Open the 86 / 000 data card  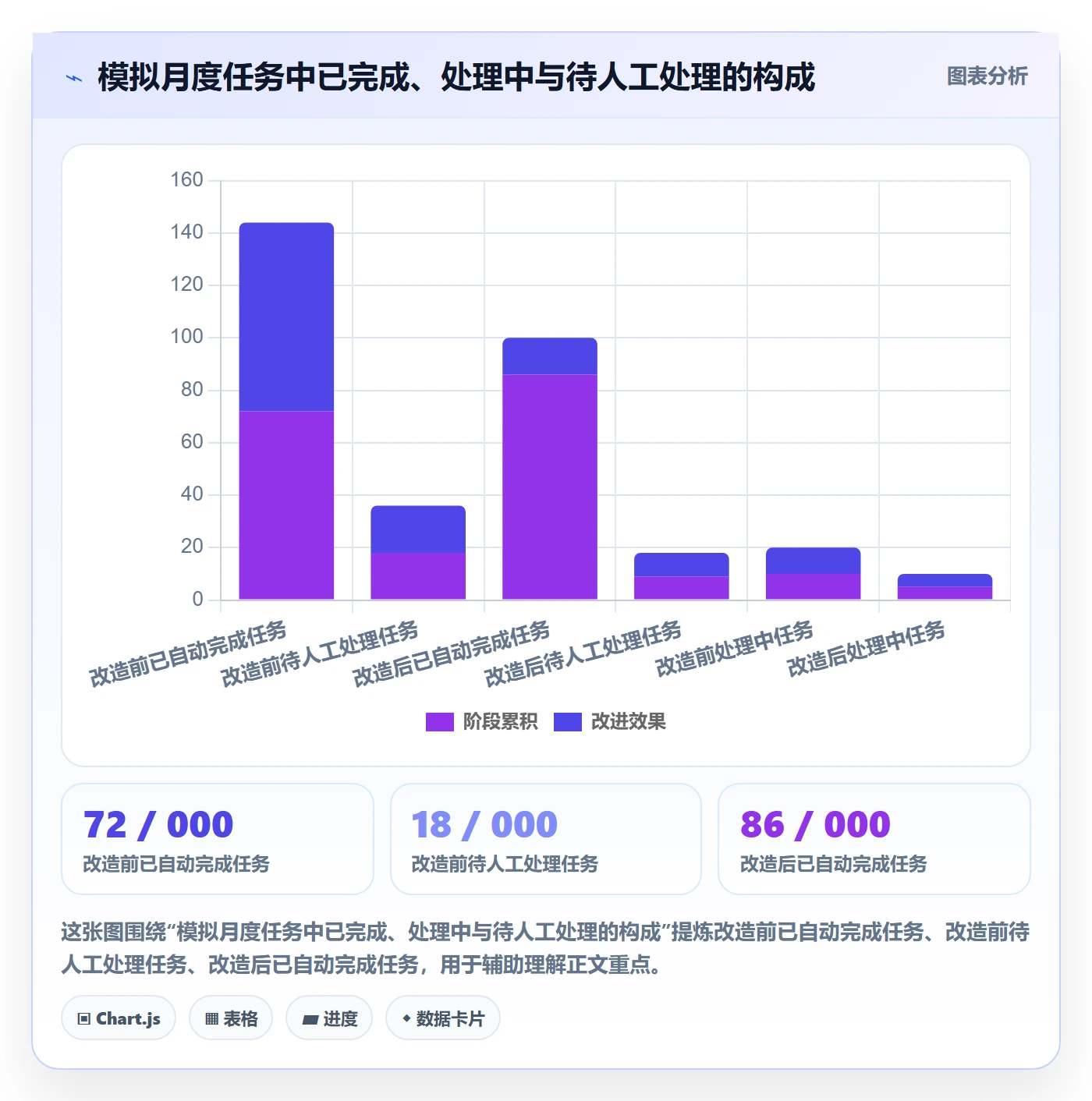coord(874,839)
